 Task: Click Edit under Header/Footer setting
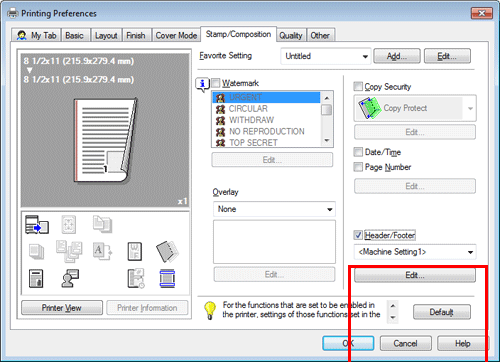[415, 275]
